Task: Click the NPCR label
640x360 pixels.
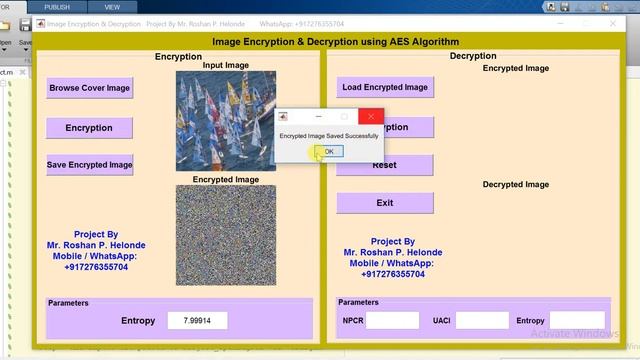Action: [x=353, y=321]
